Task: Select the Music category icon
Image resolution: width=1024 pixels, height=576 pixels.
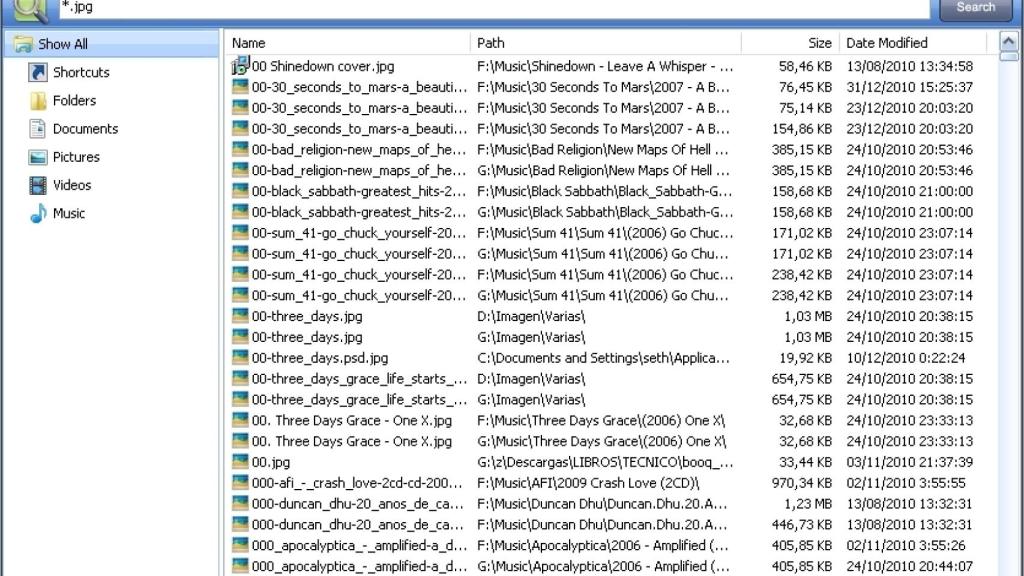Action: pyautogui.click(x=38, y=213)
